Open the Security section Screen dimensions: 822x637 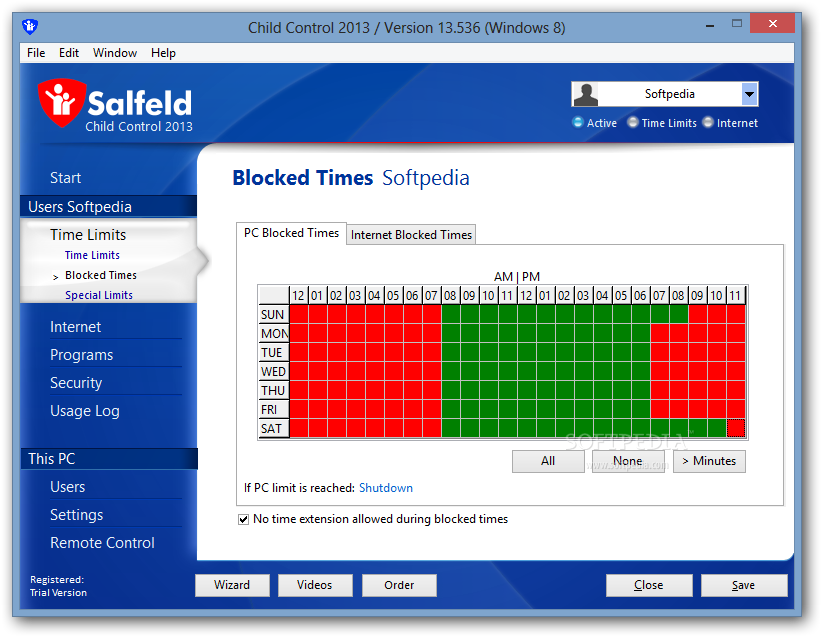(x=76, y=383)
